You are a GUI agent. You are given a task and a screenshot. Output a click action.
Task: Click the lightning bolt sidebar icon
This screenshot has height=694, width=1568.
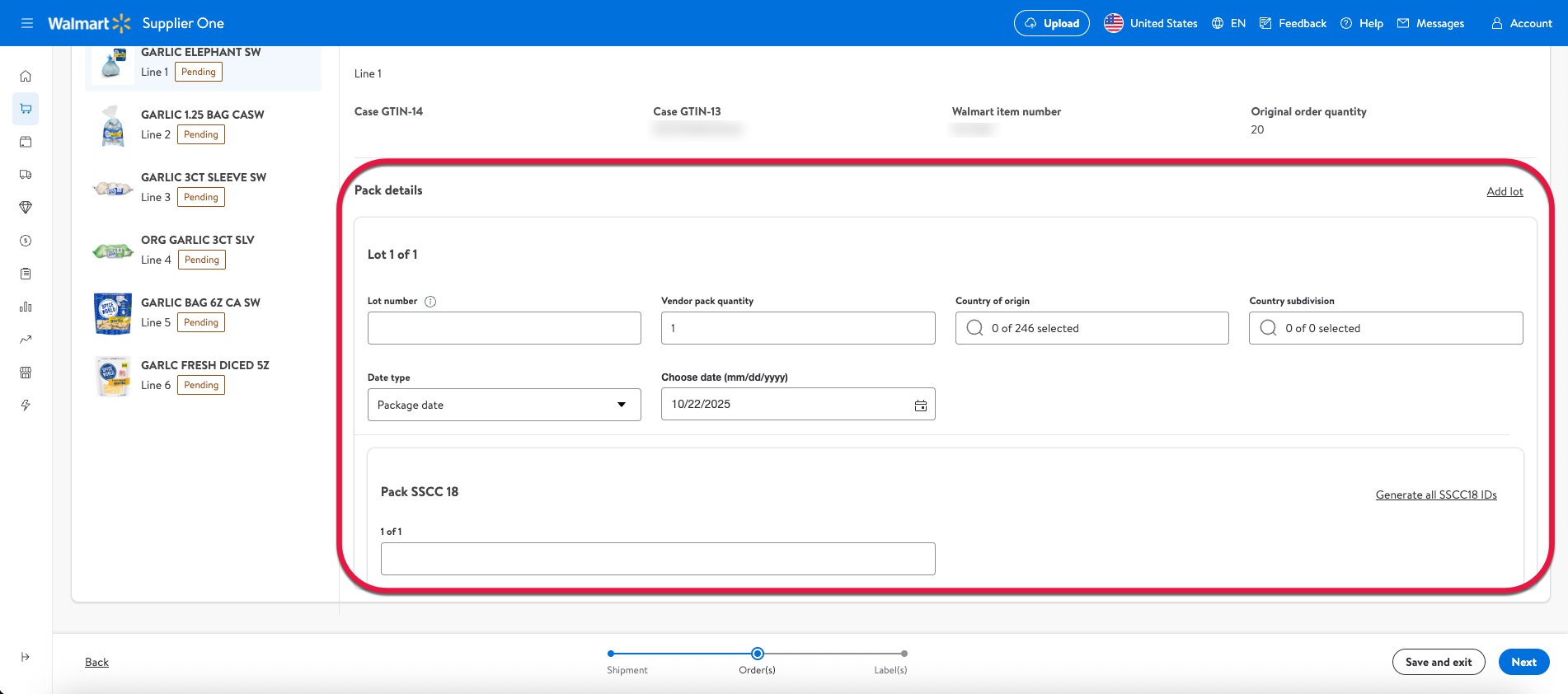26,406
